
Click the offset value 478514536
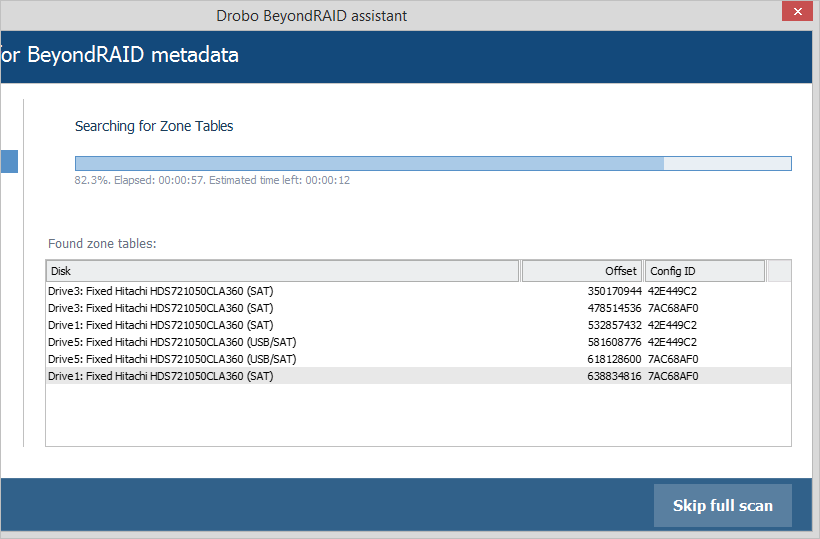point(614,308)
